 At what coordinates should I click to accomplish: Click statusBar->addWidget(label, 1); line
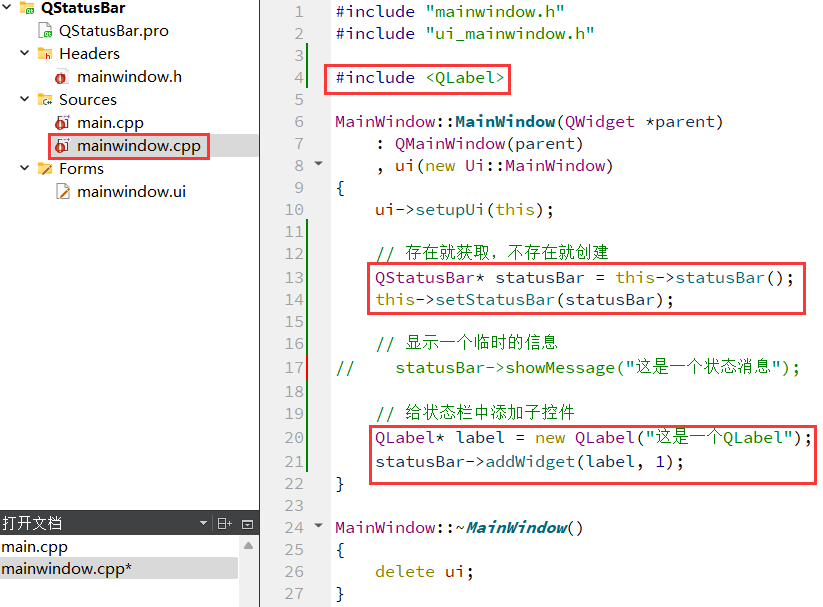529,462
